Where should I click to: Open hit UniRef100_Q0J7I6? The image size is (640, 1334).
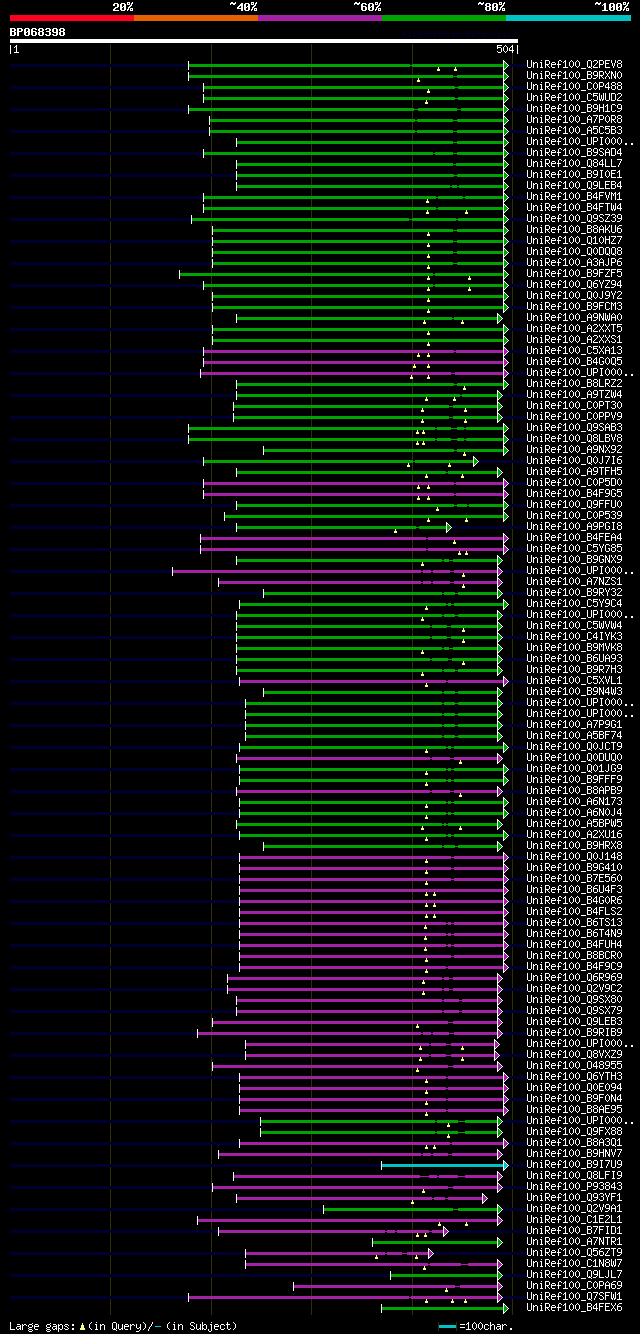pyautogui.click(x=574, y=460)
